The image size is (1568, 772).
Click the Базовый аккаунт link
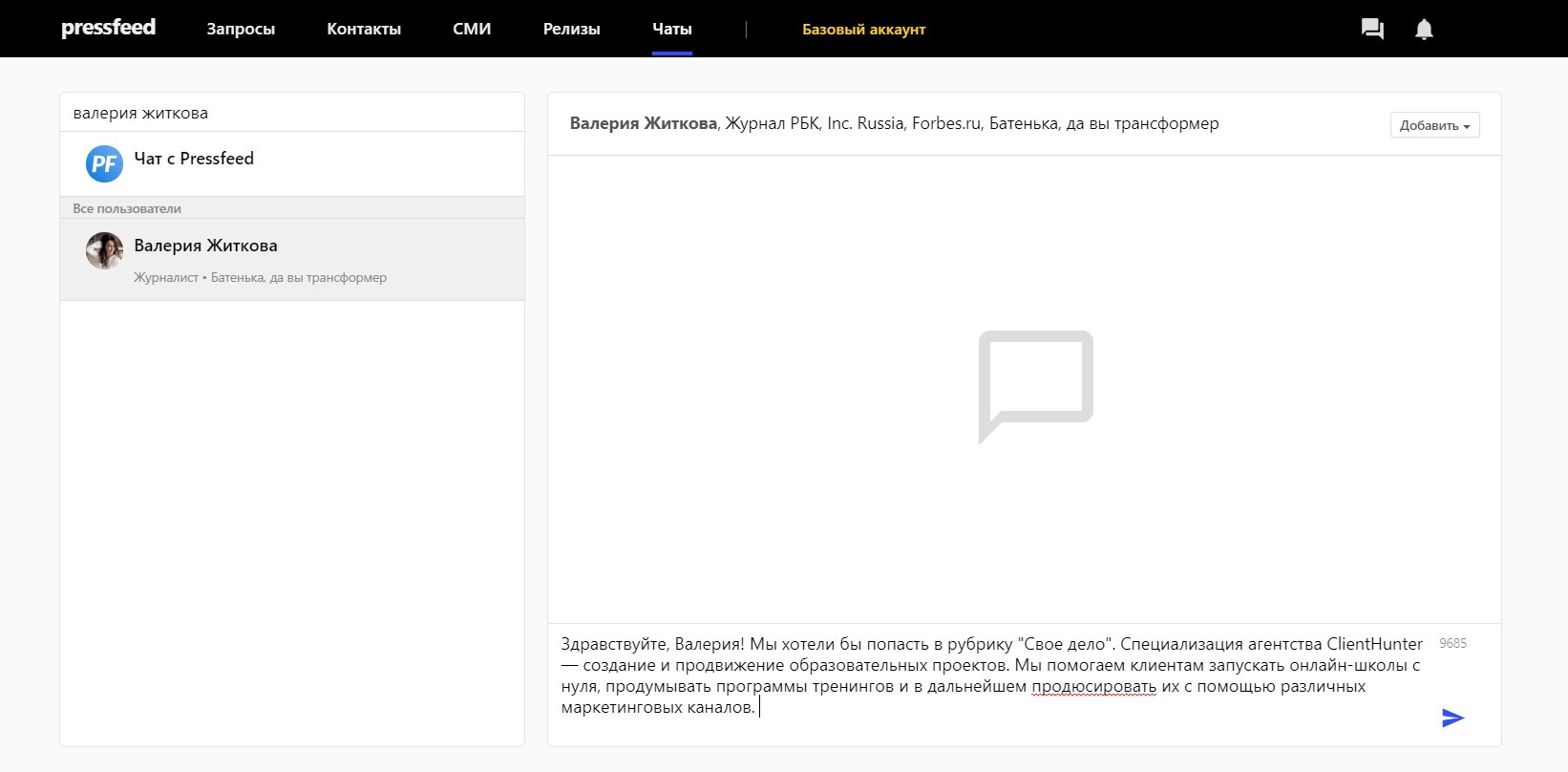pos(863,30)
